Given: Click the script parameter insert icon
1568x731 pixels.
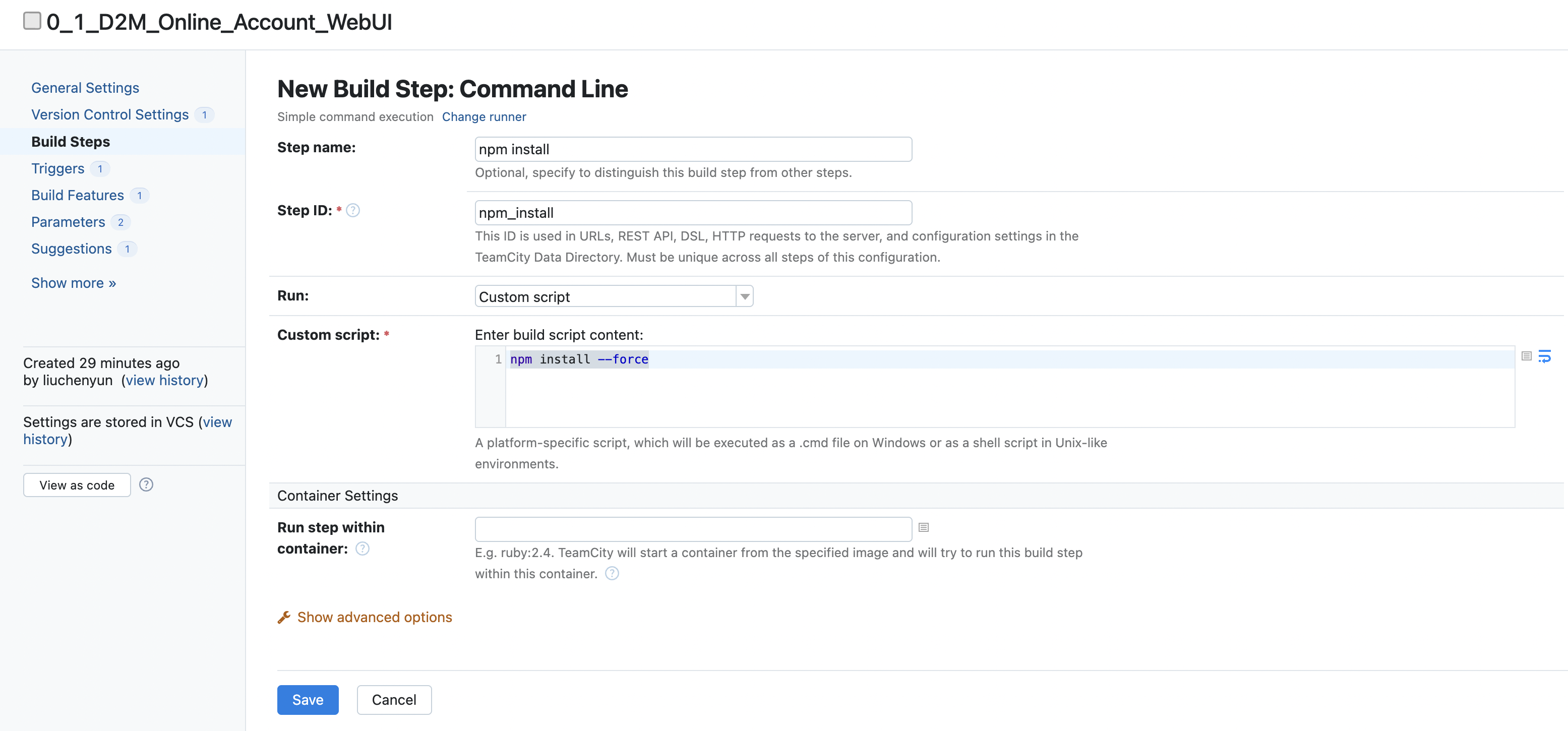Looking at the screenshot, I should (x=1526, y=356).
